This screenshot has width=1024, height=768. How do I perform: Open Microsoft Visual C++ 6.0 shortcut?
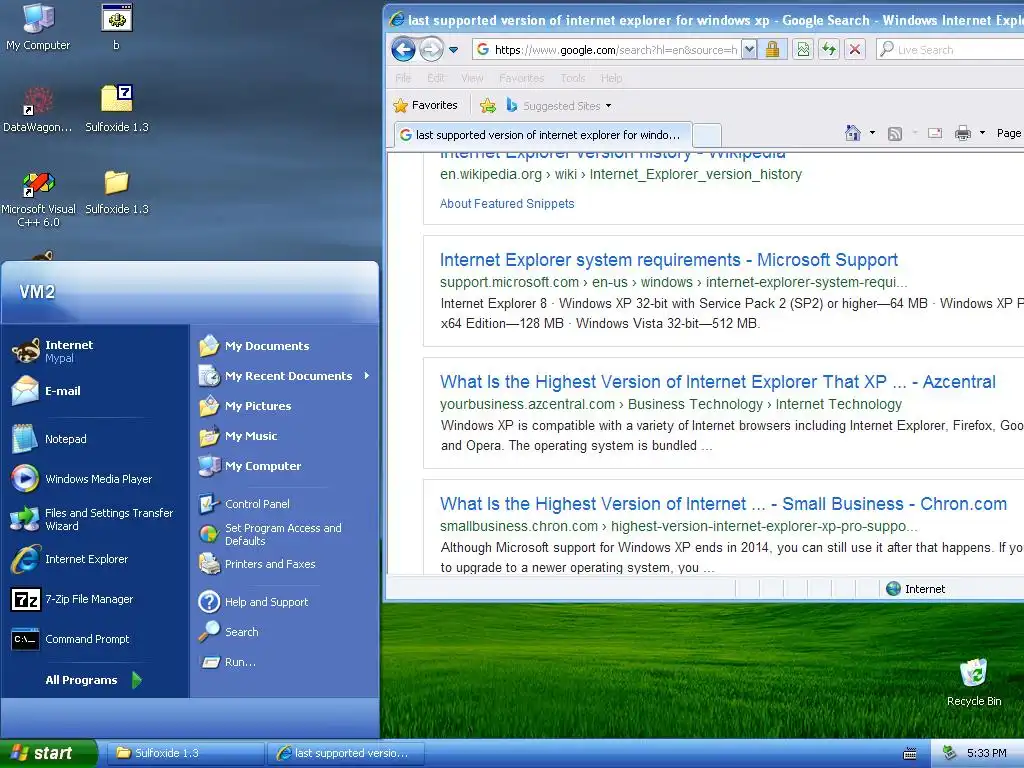[x=38, y=198]
